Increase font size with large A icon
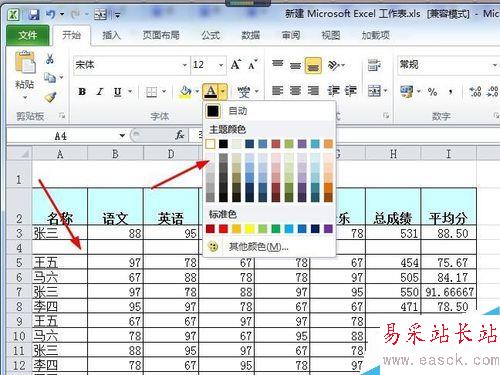This screenshot has height=375, width=500. tap(236, 65)
